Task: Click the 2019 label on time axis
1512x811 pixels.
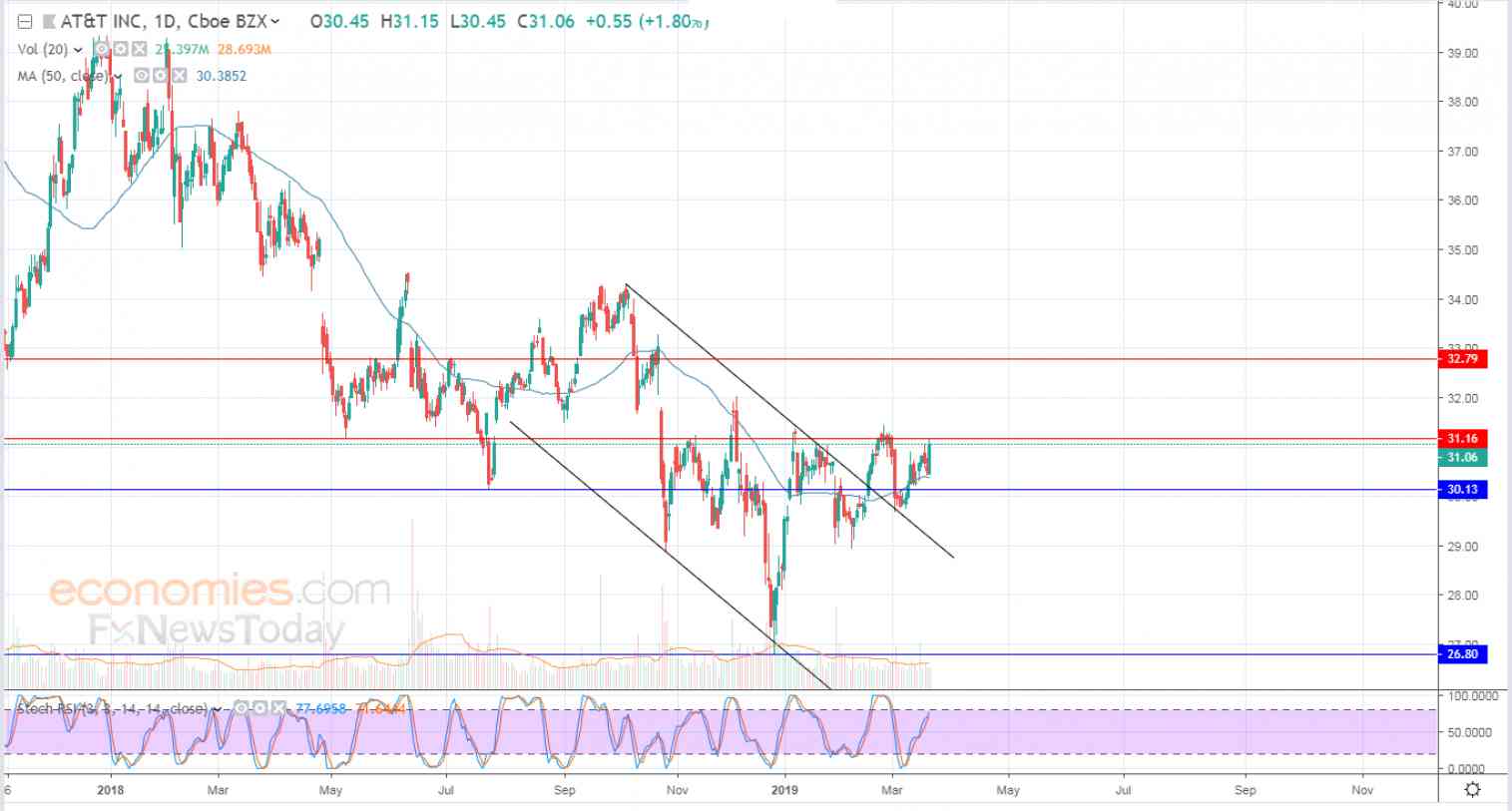Action: pyautogui.click(x=785, y=790)
